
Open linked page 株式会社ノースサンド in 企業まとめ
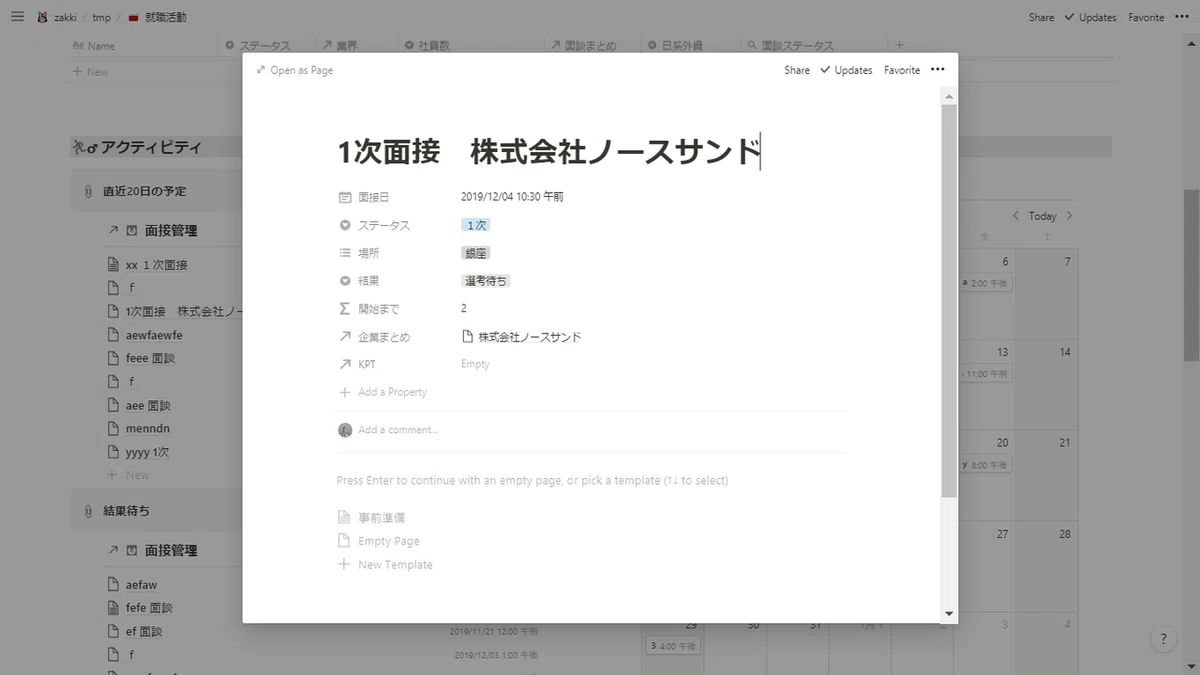(521, 337)
